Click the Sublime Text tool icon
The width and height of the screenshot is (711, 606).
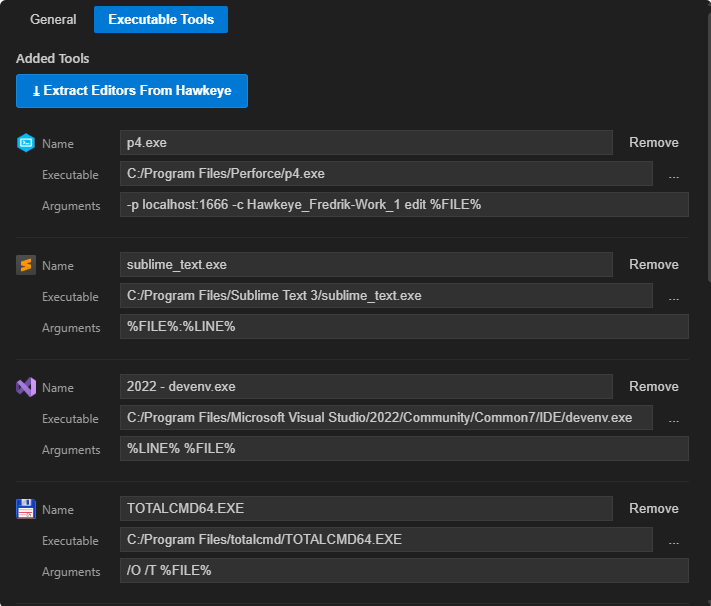[x=26, y=265]
